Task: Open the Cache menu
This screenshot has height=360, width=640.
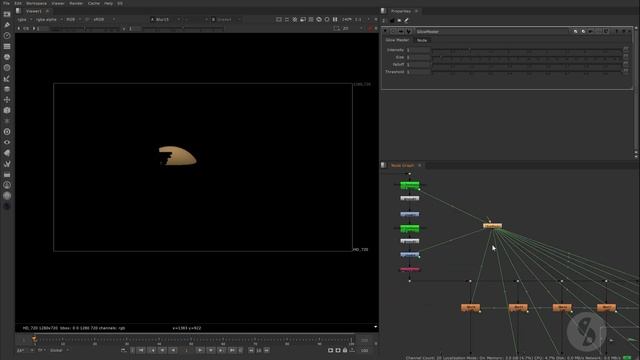Action: tap(94, 3)
